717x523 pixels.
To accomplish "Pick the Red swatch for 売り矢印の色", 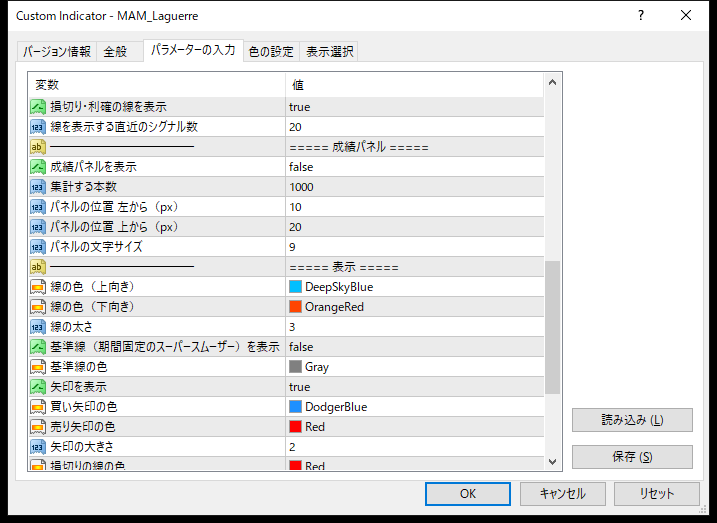I will tap(295, 427).
